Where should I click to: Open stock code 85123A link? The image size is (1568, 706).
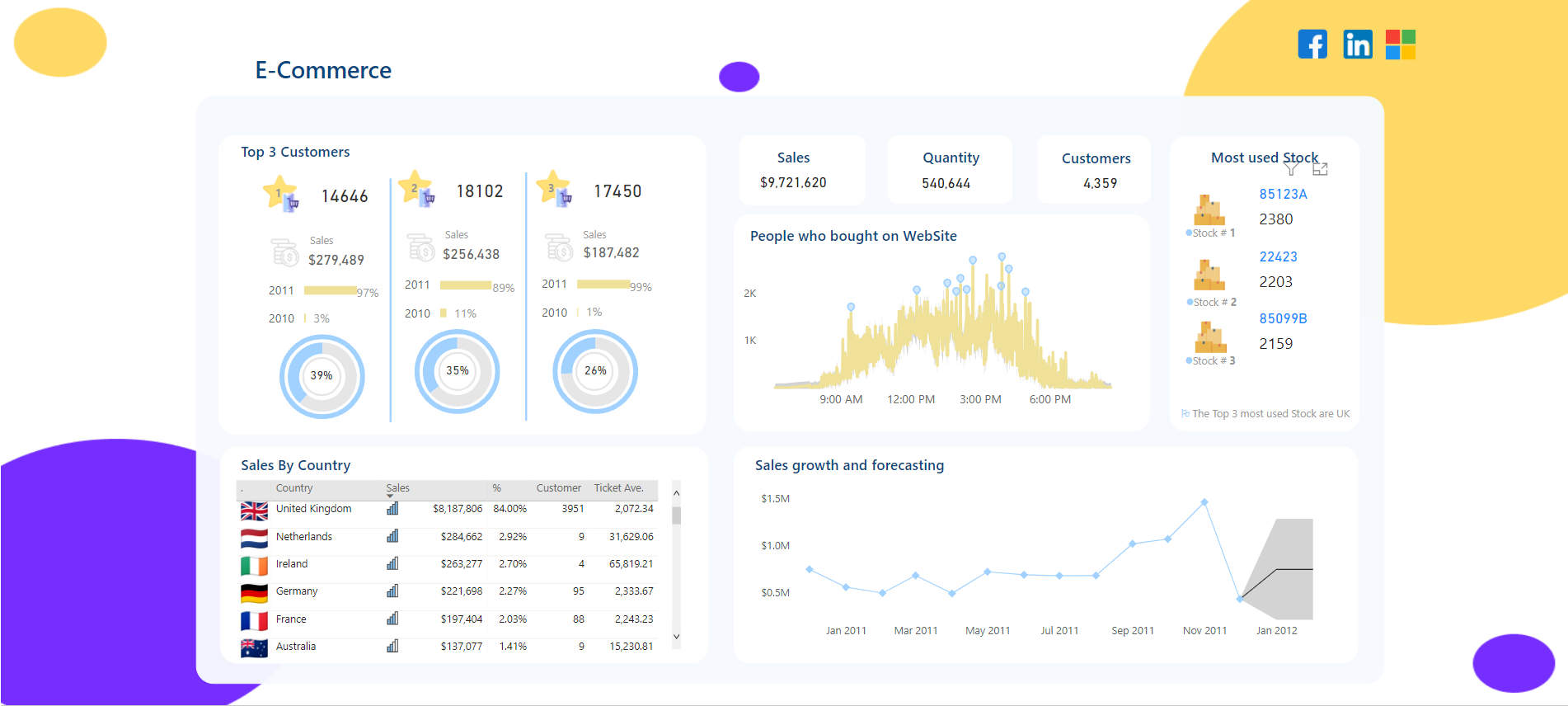(x=1283, y=194)
